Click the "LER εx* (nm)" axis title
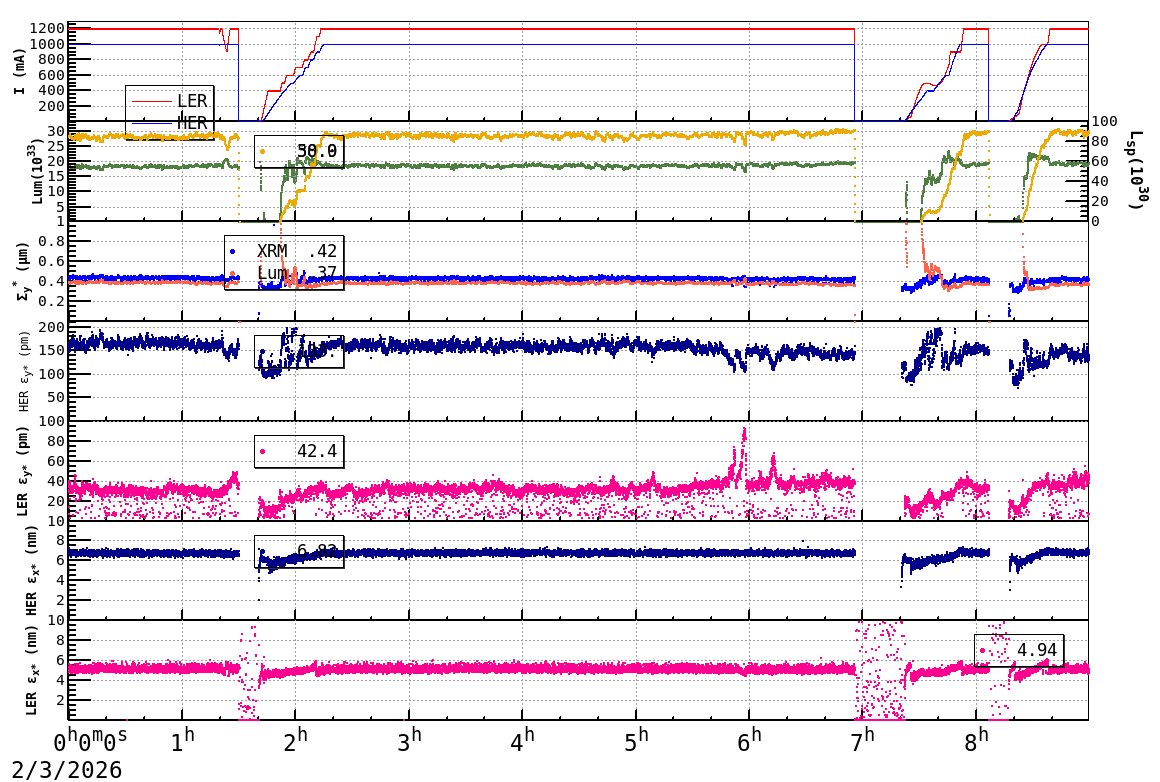 (x=31, y=670)
